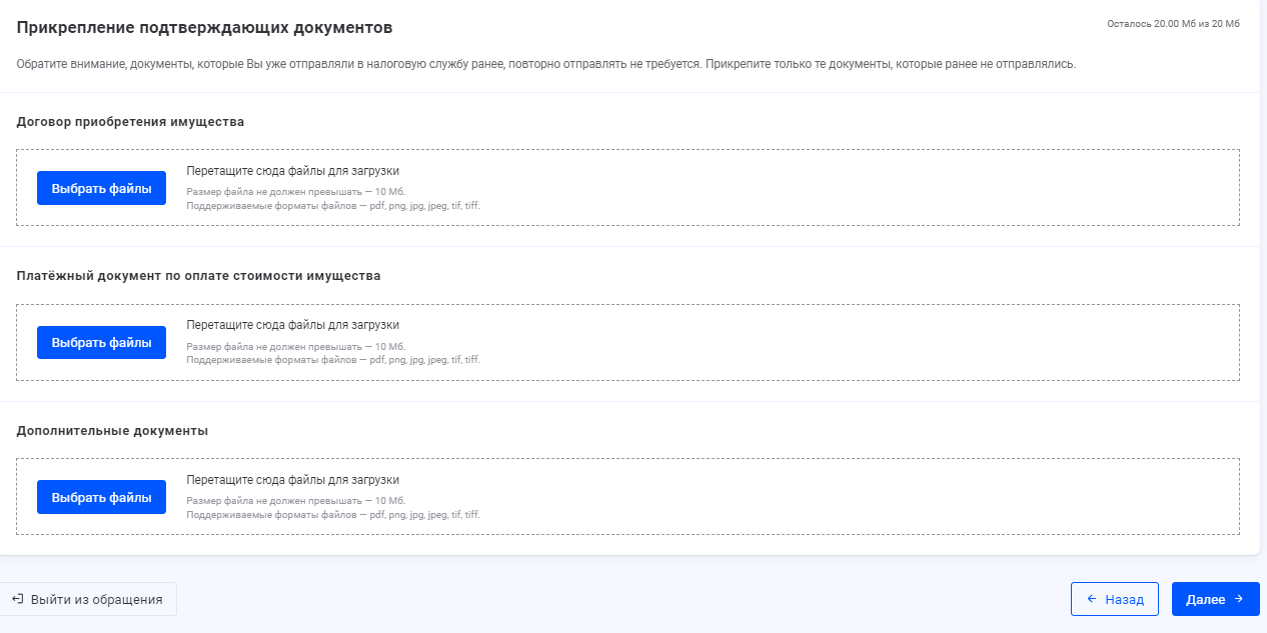The width and height of the screenshot is (1267, 633).
Task: Return to previous step via Назад
Action: tap(1114, 600)
